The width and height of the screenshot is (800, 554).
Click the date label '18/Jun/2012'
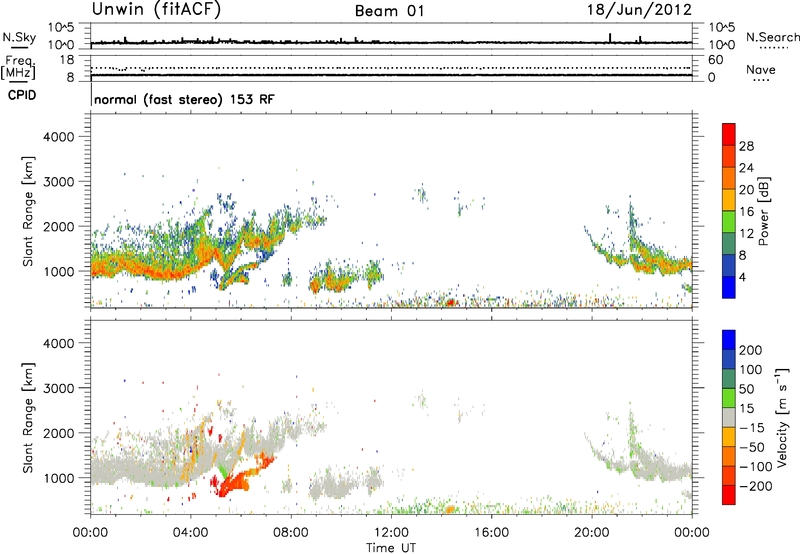(x=639, y=10)
